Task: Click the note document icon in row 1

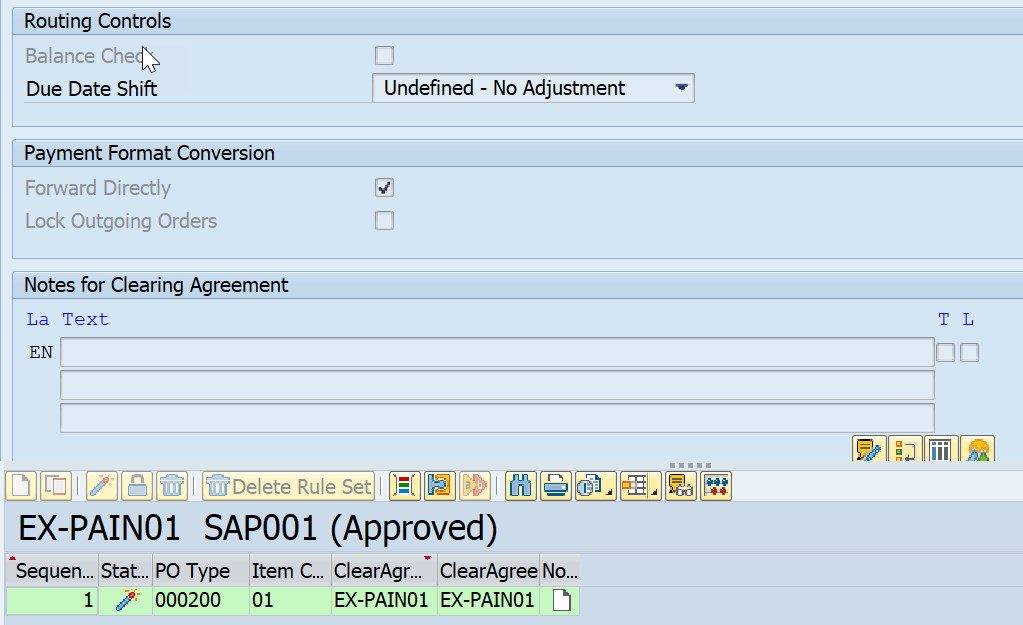Action: click(x=561, y=600)
